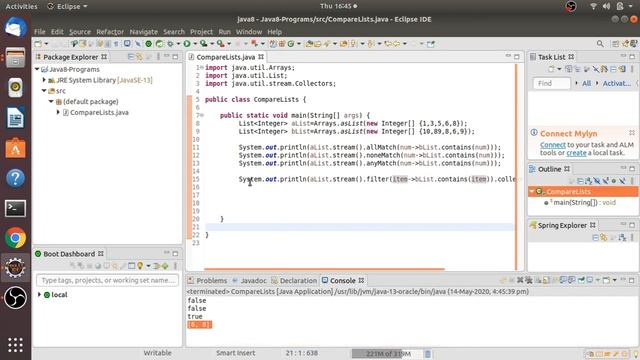This screenshot has height=360, width=640.
Task: Click the create local task link
Action: pyautogui.click(x=576, y=153)
